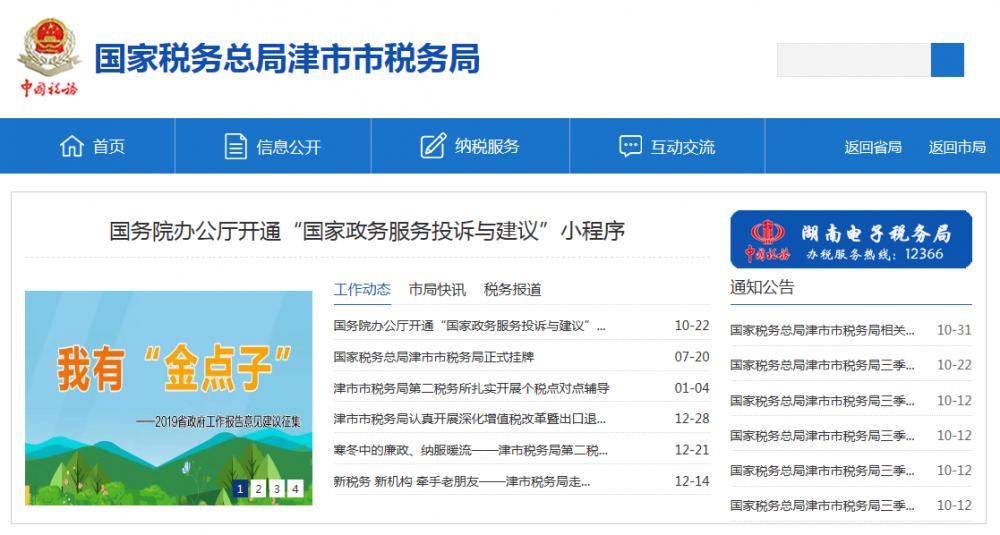Go to carousel slide 4
The image size is (1000, 535).
pyautogui.click(x=295, y=488)
